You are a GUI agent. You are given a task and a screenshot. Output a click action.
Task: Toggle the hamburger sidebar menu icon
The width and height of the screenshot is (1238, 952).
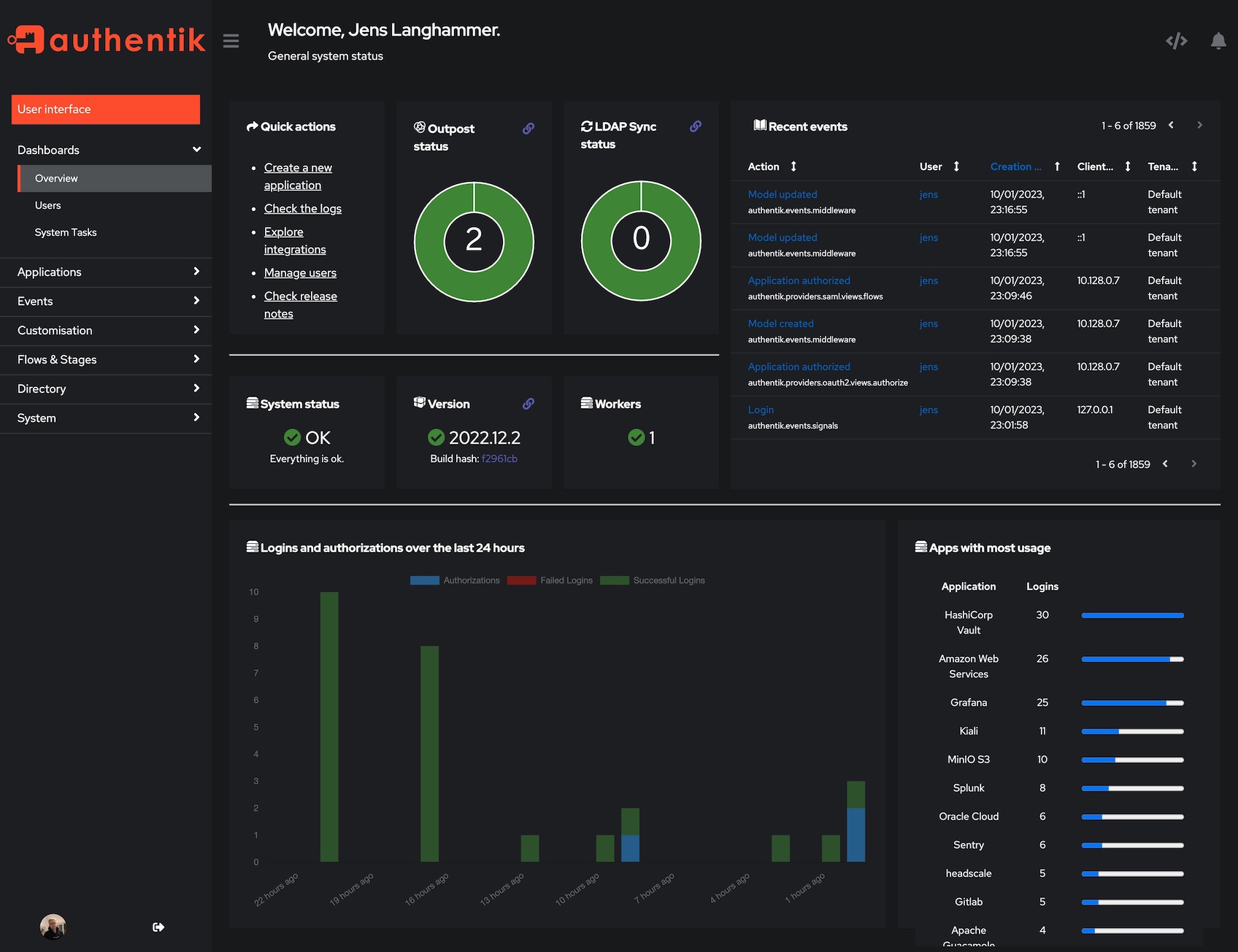point(231,41)
